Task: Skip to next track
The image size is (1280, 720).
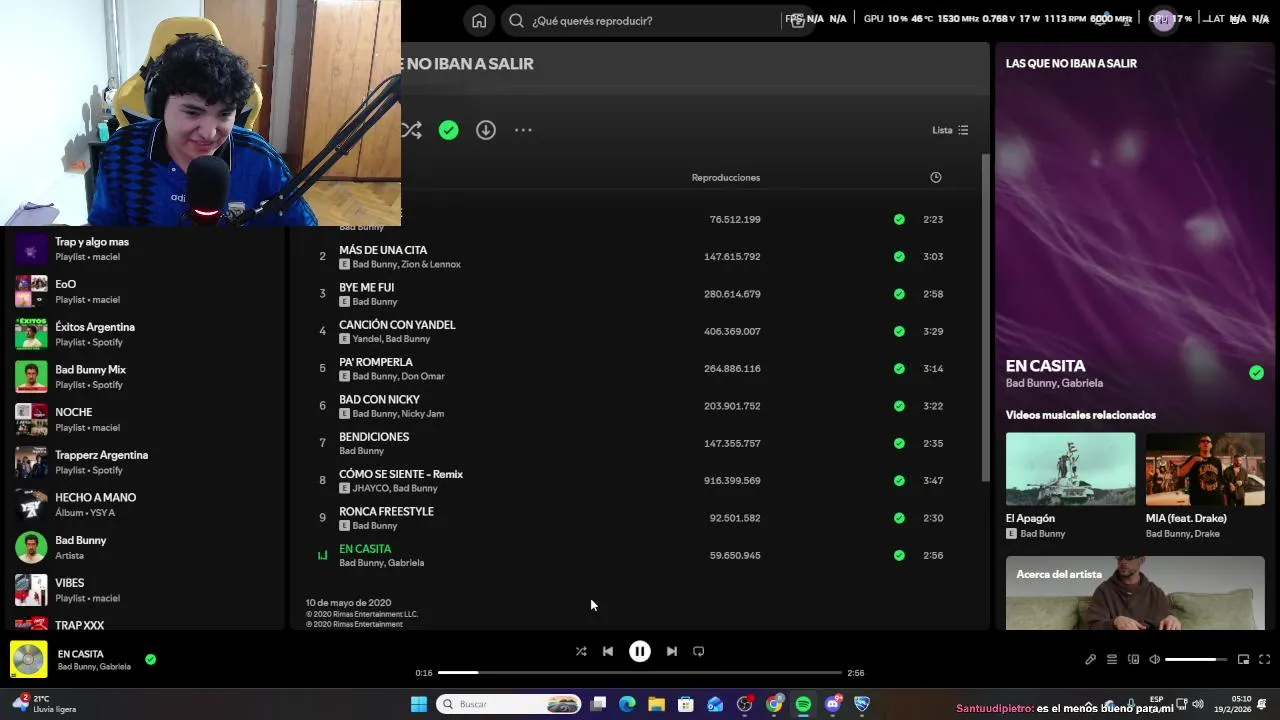Action: [x=672, y=651]
